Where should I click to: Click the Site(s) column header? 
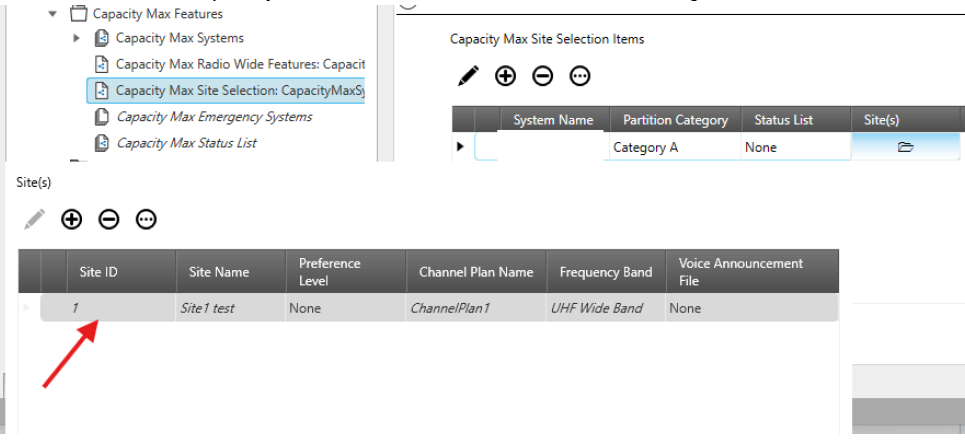coord(905,120)
